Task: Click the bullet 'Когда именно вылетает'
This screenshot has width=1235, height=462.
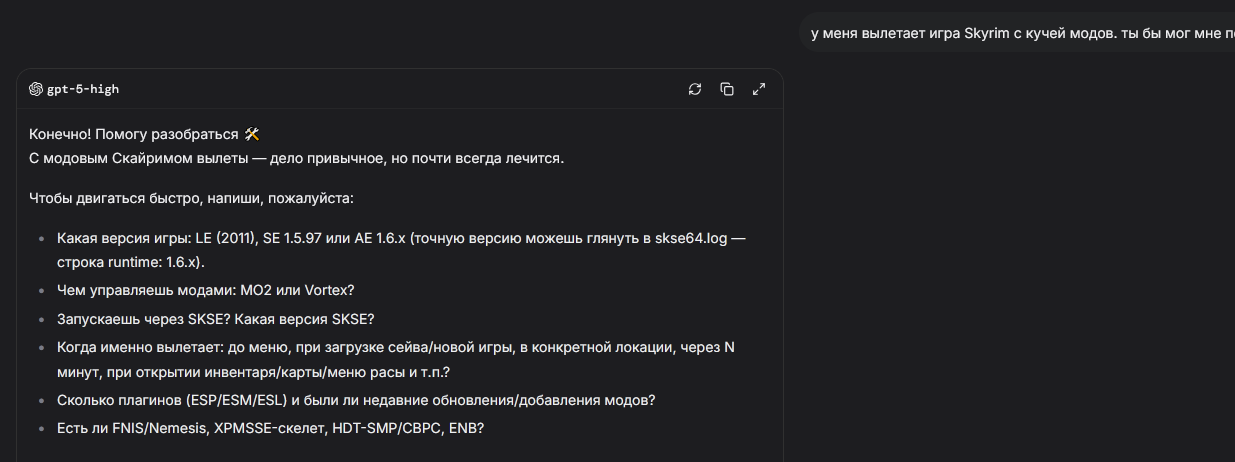Action: (396, 359)
